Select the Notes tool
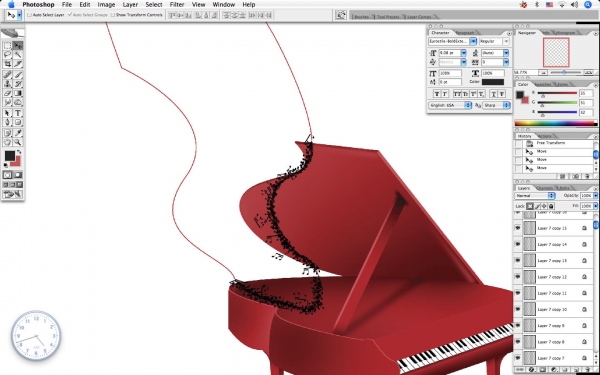The image size is (600, 375). (7, 133)
